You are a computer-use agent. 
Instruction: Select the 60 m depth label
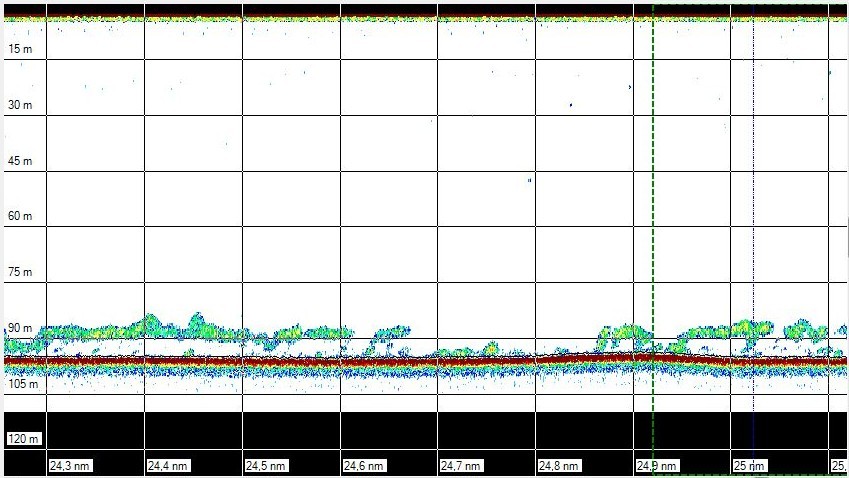(20, 217)
